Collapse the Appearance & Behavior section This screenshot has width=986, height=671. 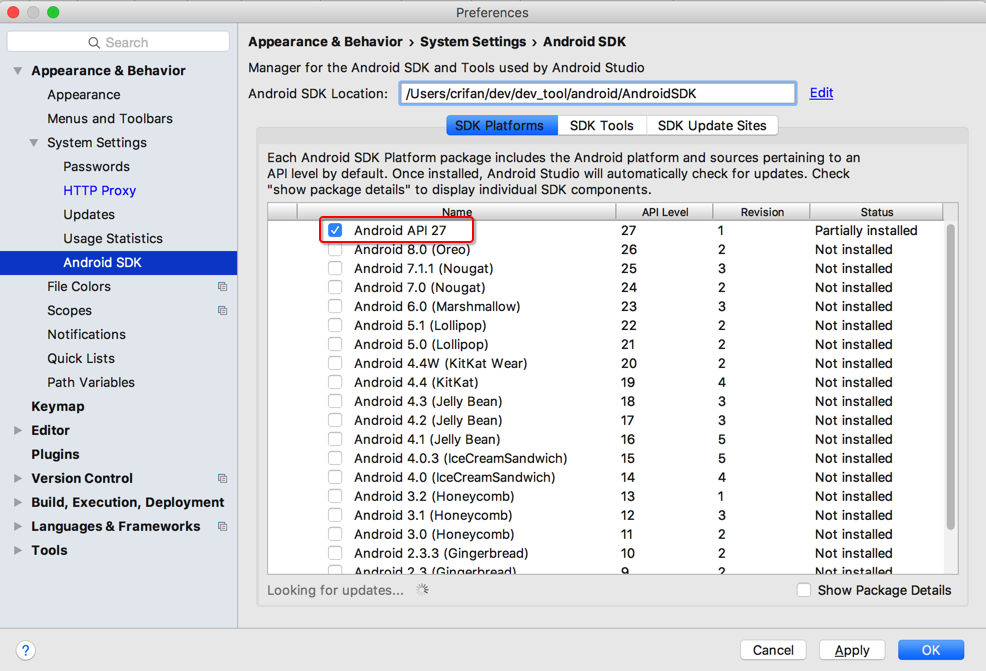coord(18,70)
